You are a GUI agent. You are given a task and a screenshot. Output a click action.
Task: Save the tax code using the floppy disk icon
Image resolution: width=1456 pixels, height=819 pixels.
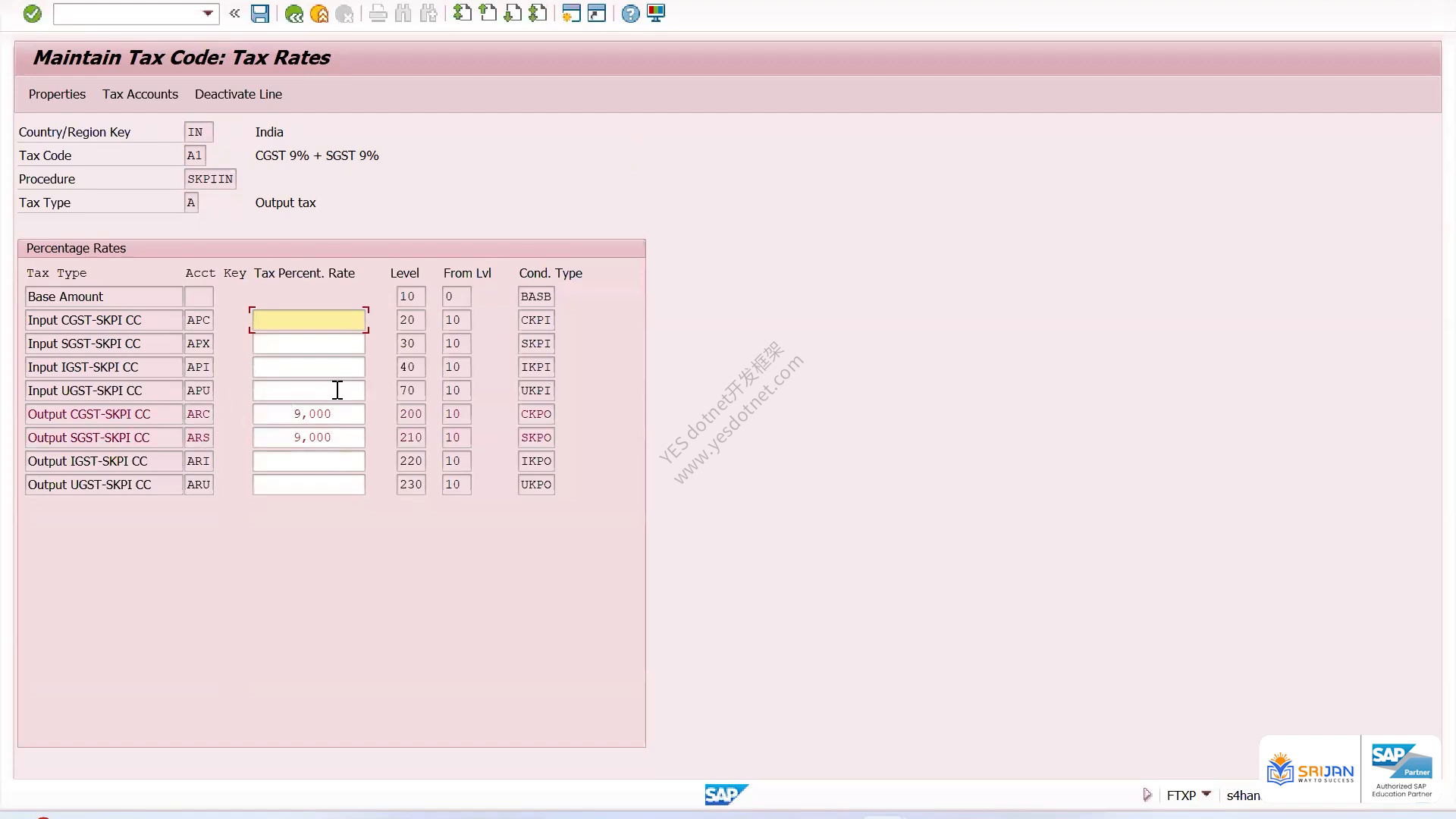260,14
